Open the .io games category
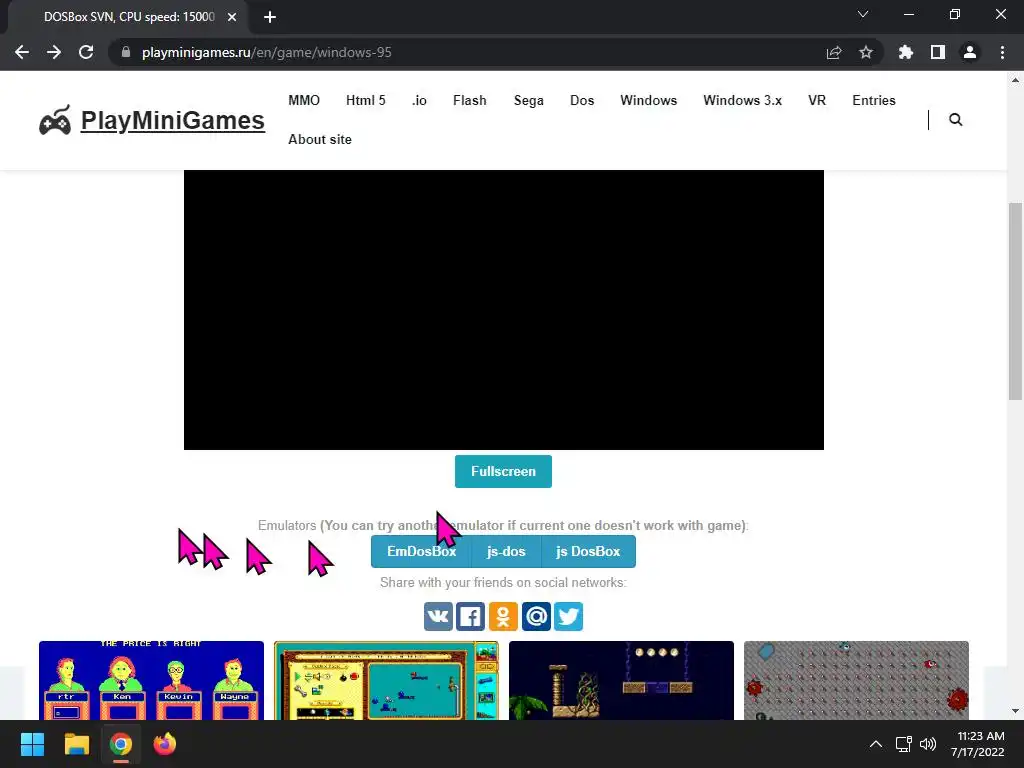The width and height of the screenshot is (1024, 768). pos(419,101)
